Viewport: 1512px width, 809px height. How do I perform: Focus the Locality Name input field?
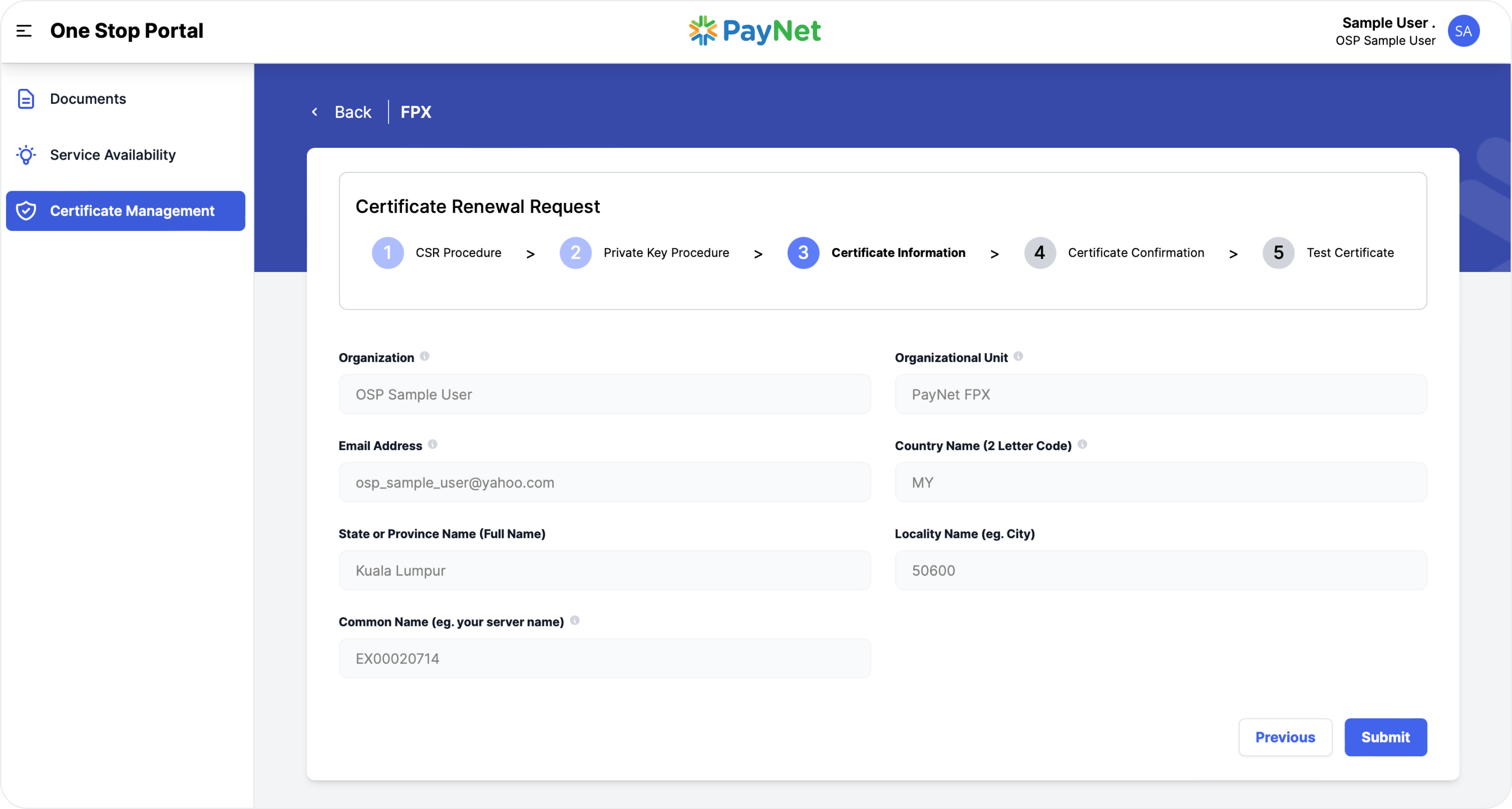click(x=1161, y=570)
